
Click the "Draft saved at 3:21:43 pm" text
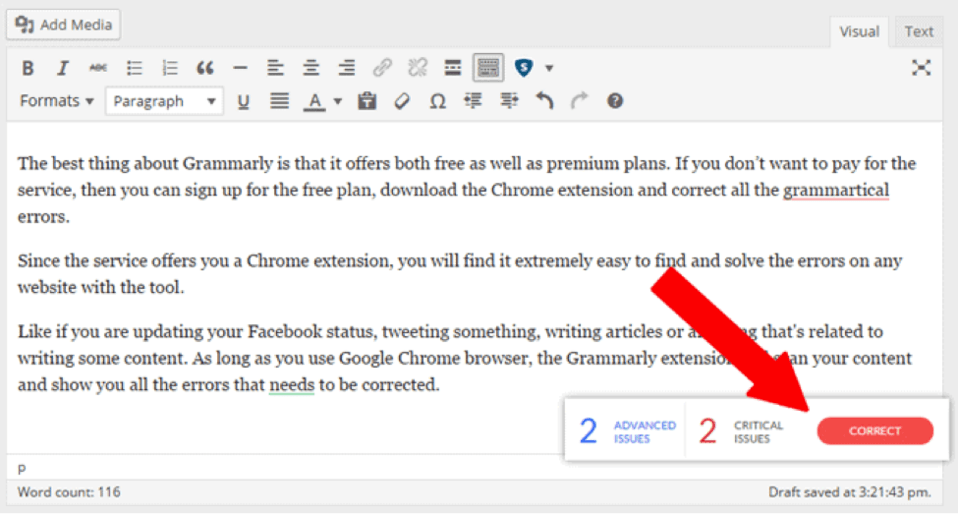pyautogui.click(x=850, y=492)
